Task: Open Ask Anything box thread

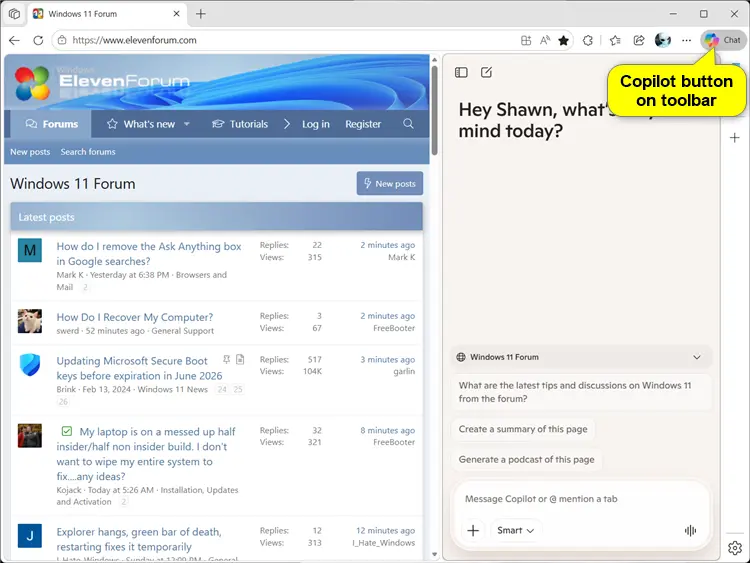Action: click(149, 254)
